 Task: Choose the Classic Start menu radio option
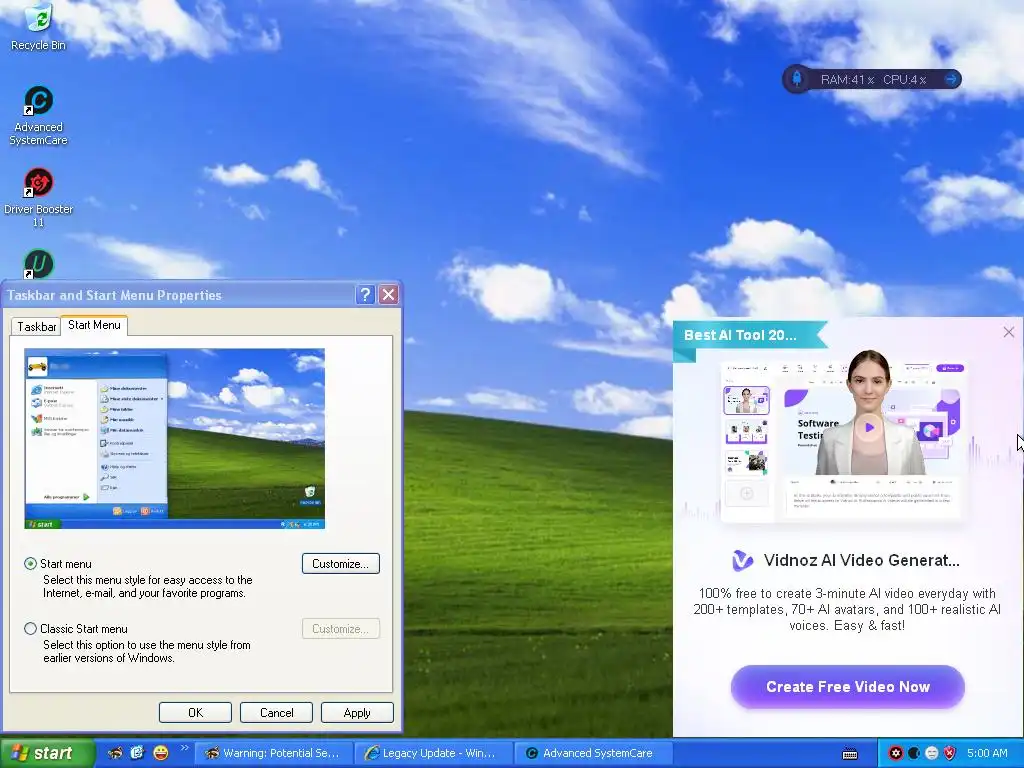click(30, 629)
